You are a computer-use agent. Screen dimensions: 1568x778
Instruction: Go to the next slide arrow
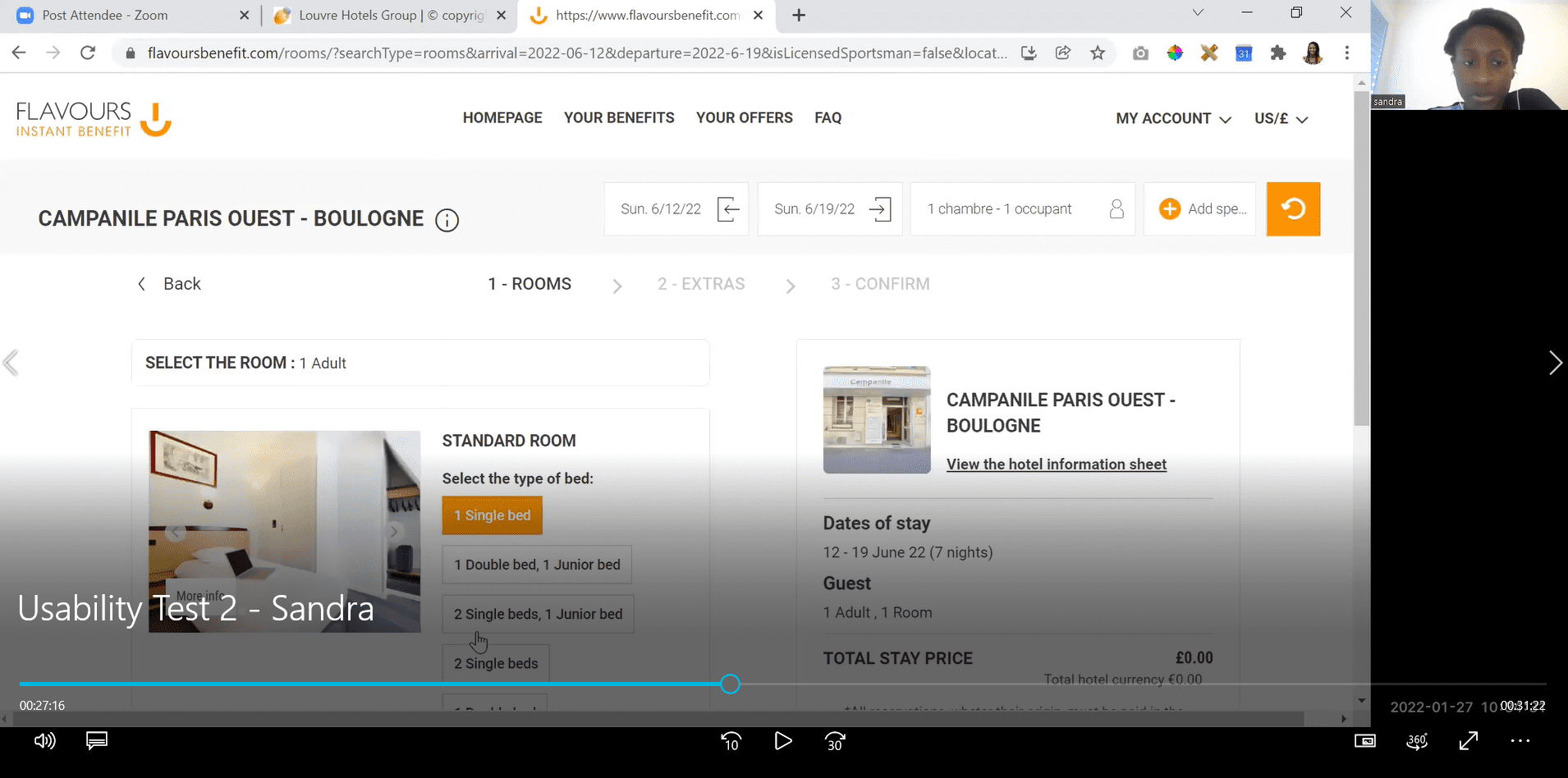coord(1555,363)
